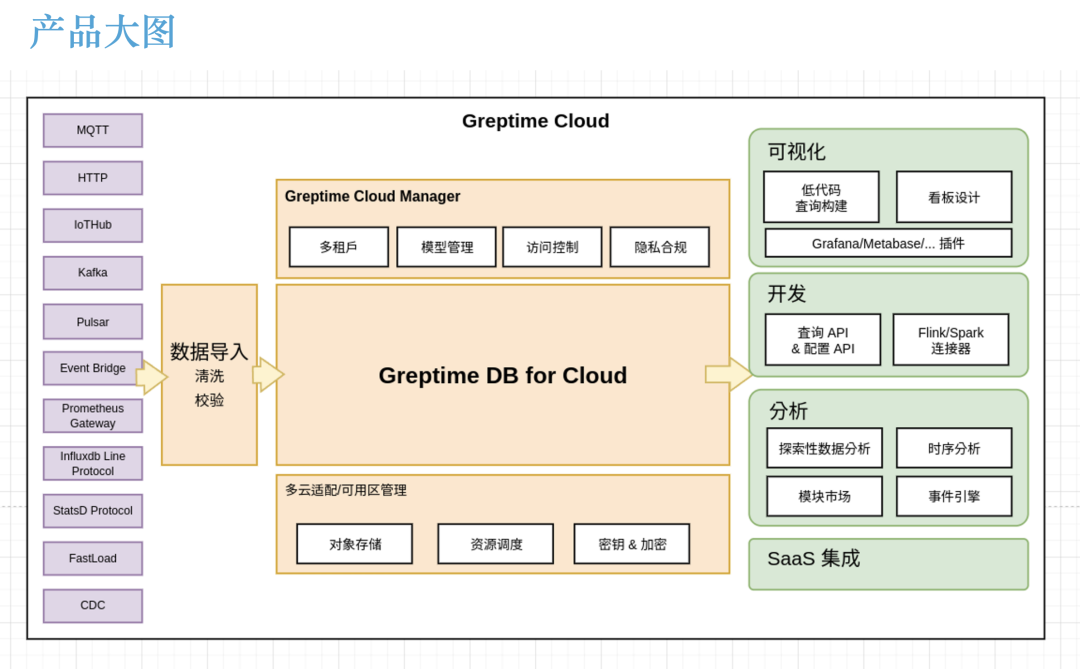The width and height of the screenshot is (1080, 669).
Task: Click the CDC data source block
Action: pyautogui.click(x=92, y=605)
